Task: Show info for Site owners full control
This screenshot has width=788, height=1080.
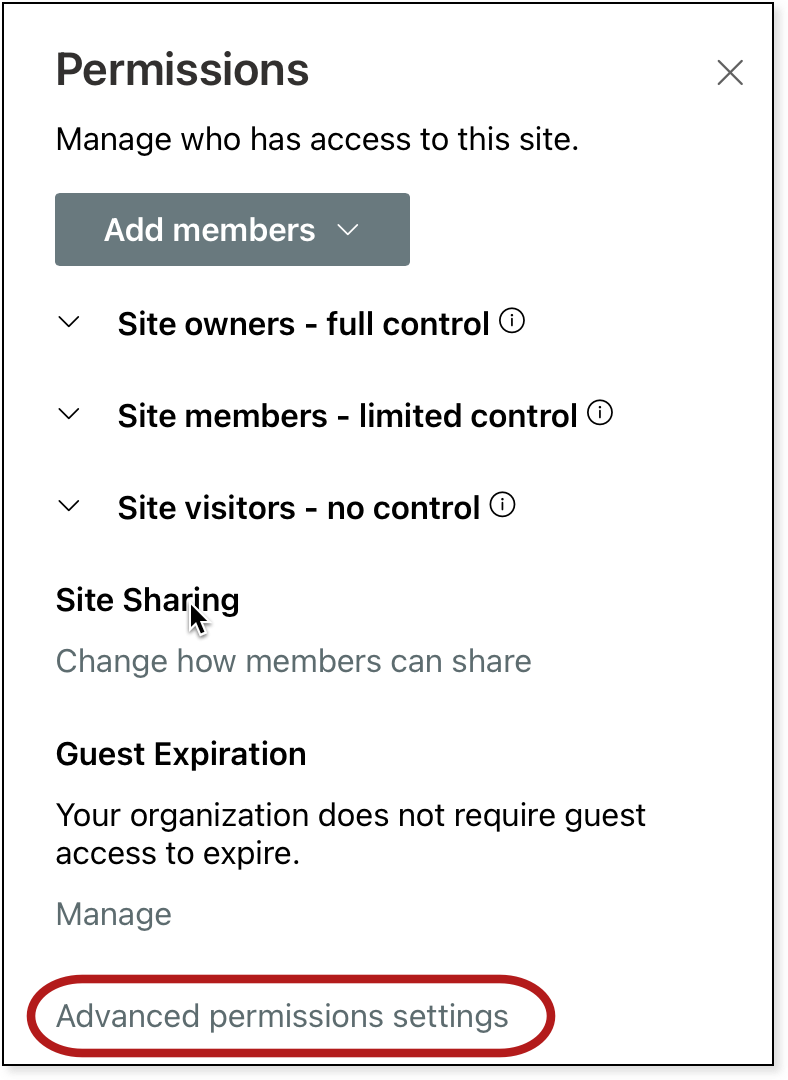Action: (x=512, y=322)
